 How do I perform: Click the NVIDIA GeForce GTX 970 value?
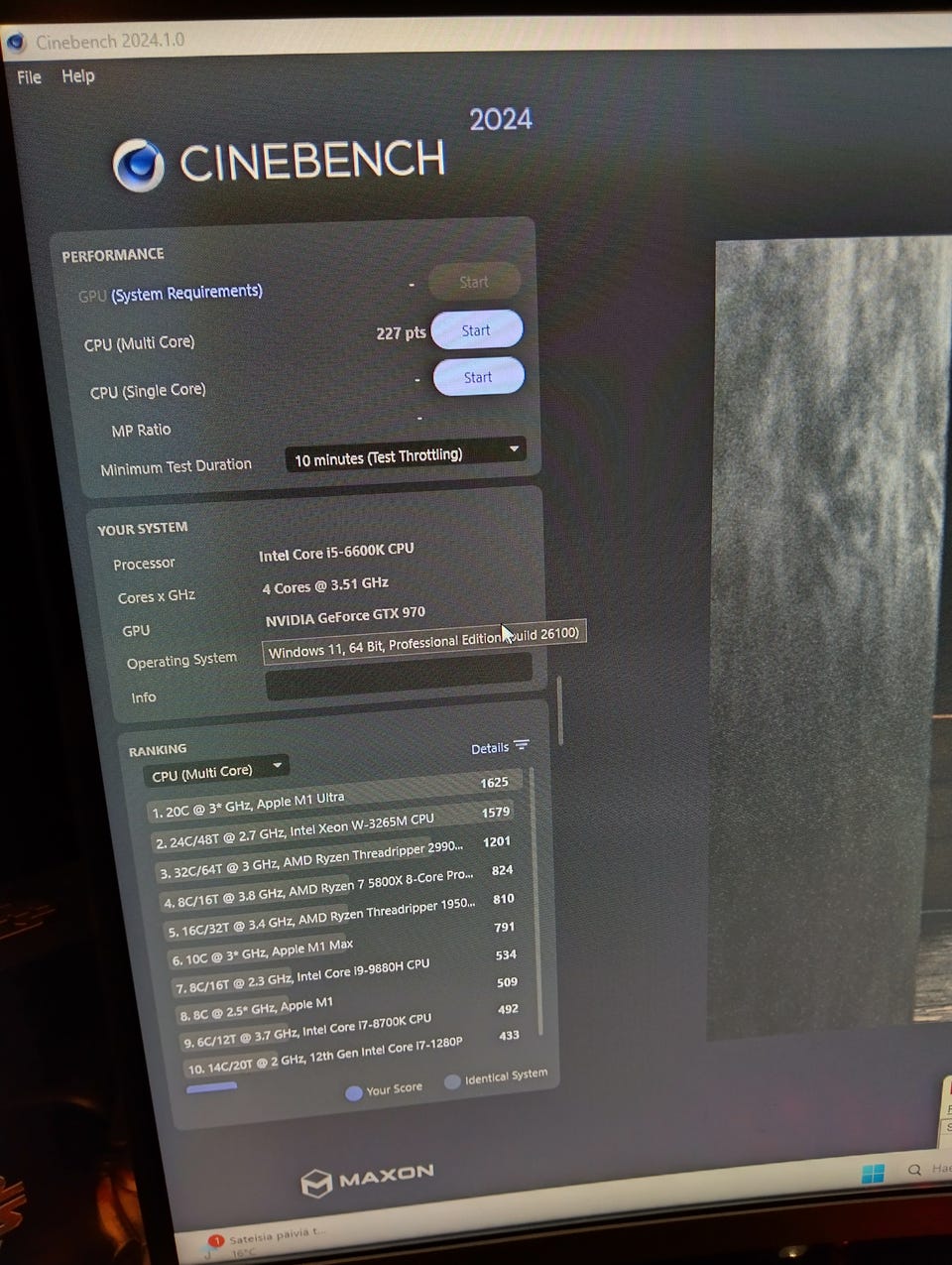tap(345, 616)
